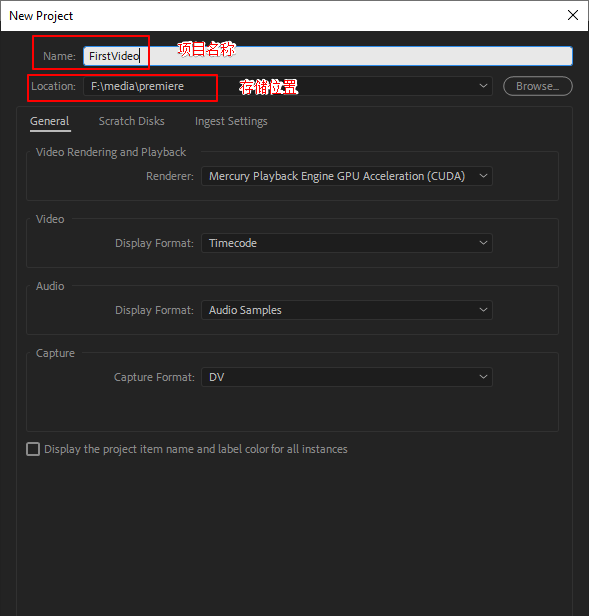Click the Browse button
The height and width of the screenshot is (616, 589).
click(538, 86)
